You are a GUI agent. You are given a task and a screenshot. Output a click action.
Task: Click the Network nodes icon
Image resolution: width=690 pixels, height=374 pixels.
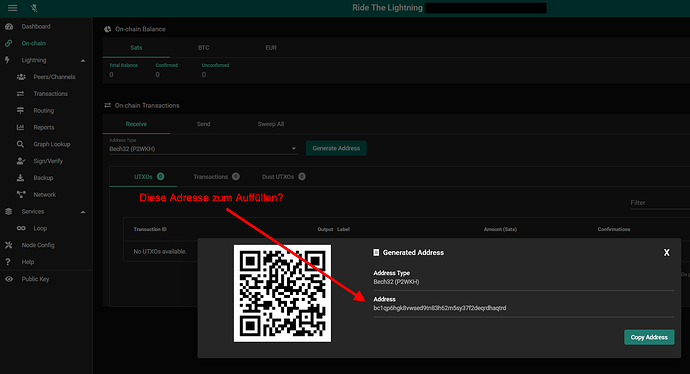point(21,194)
